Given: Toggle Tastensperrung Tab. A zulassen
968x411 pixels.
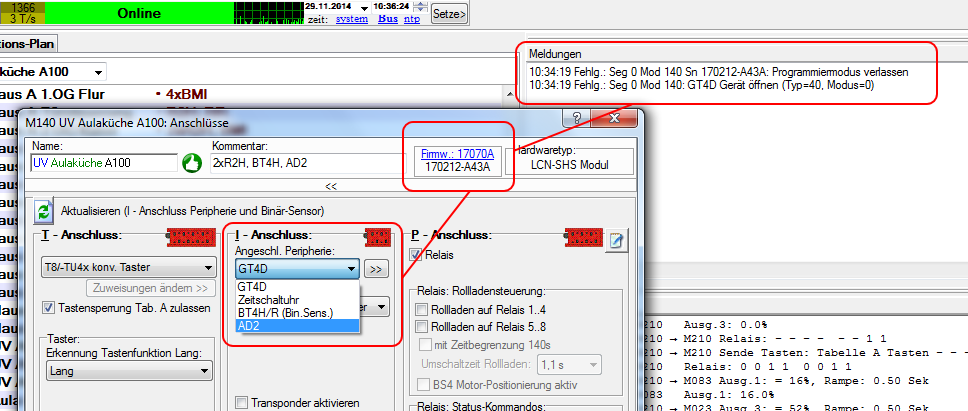Looking at the screenshot, I should click(x=48, y=307).
